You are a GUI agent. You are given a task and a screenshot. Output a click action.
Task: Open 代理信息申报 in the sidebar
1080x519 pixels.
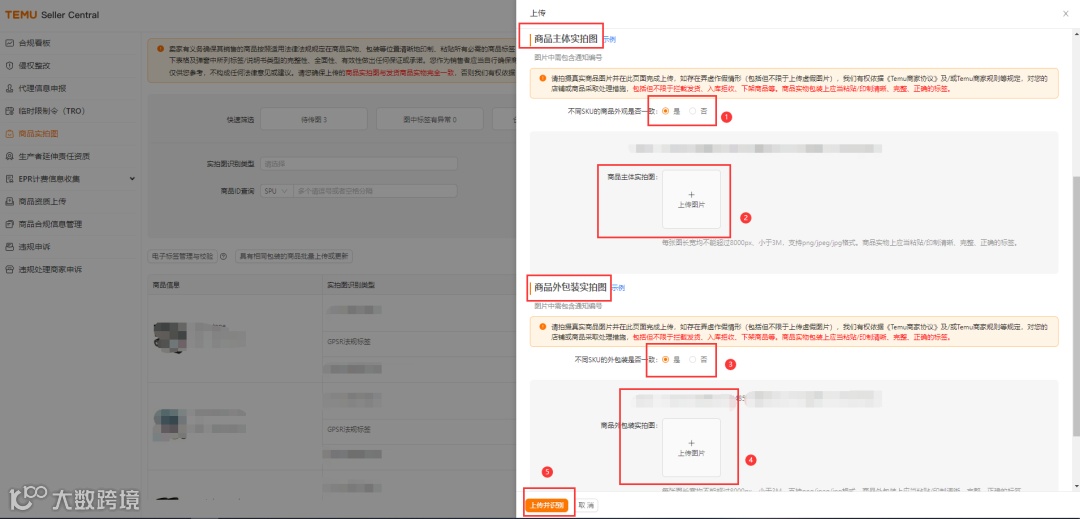coord(42,88)
